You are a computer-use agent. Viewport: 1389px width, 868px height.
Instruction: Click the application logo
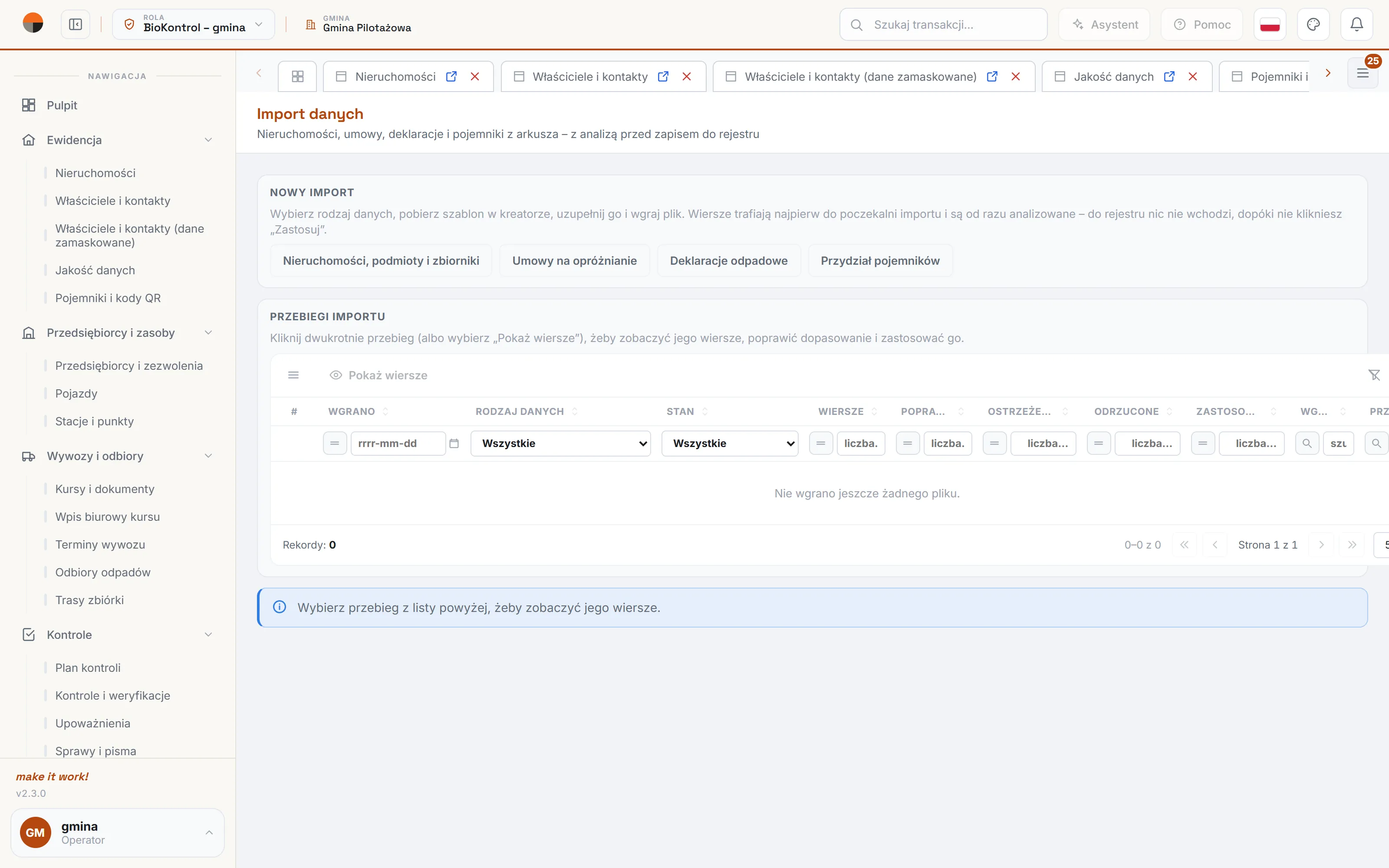[x=33, y=23]
